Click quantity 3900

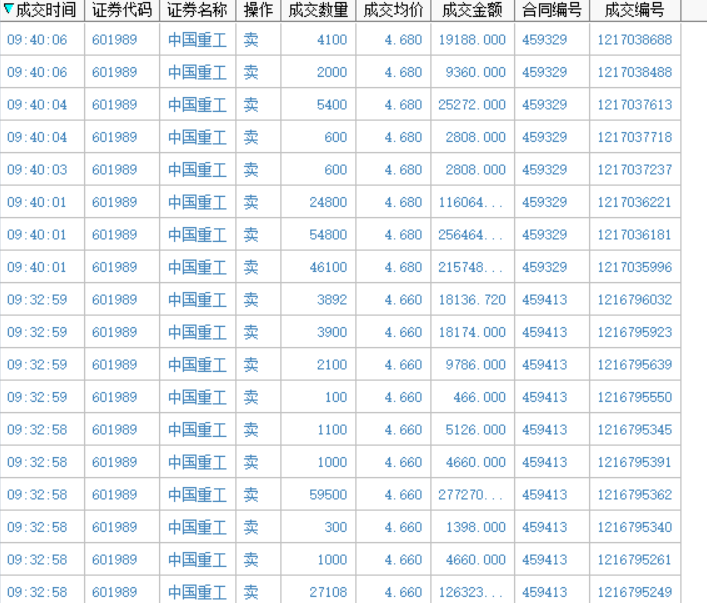[x=332, y=332]
